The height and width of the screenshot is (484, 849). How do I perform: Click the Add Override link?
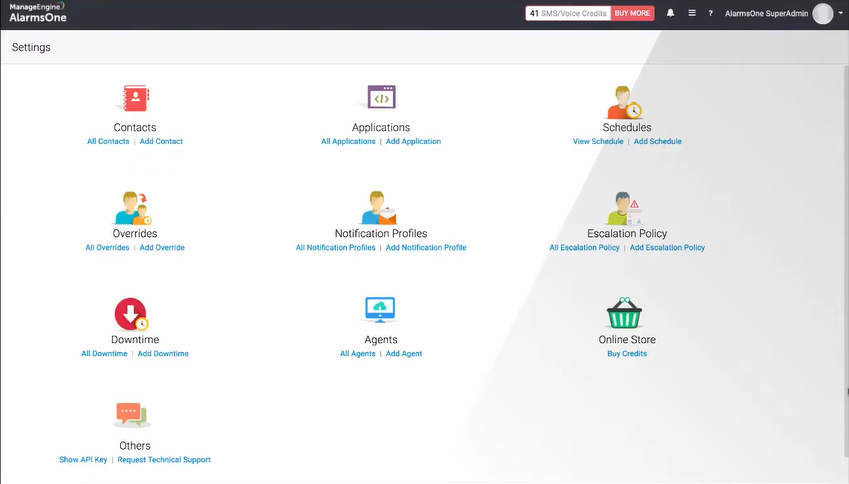tap(162, 247)
